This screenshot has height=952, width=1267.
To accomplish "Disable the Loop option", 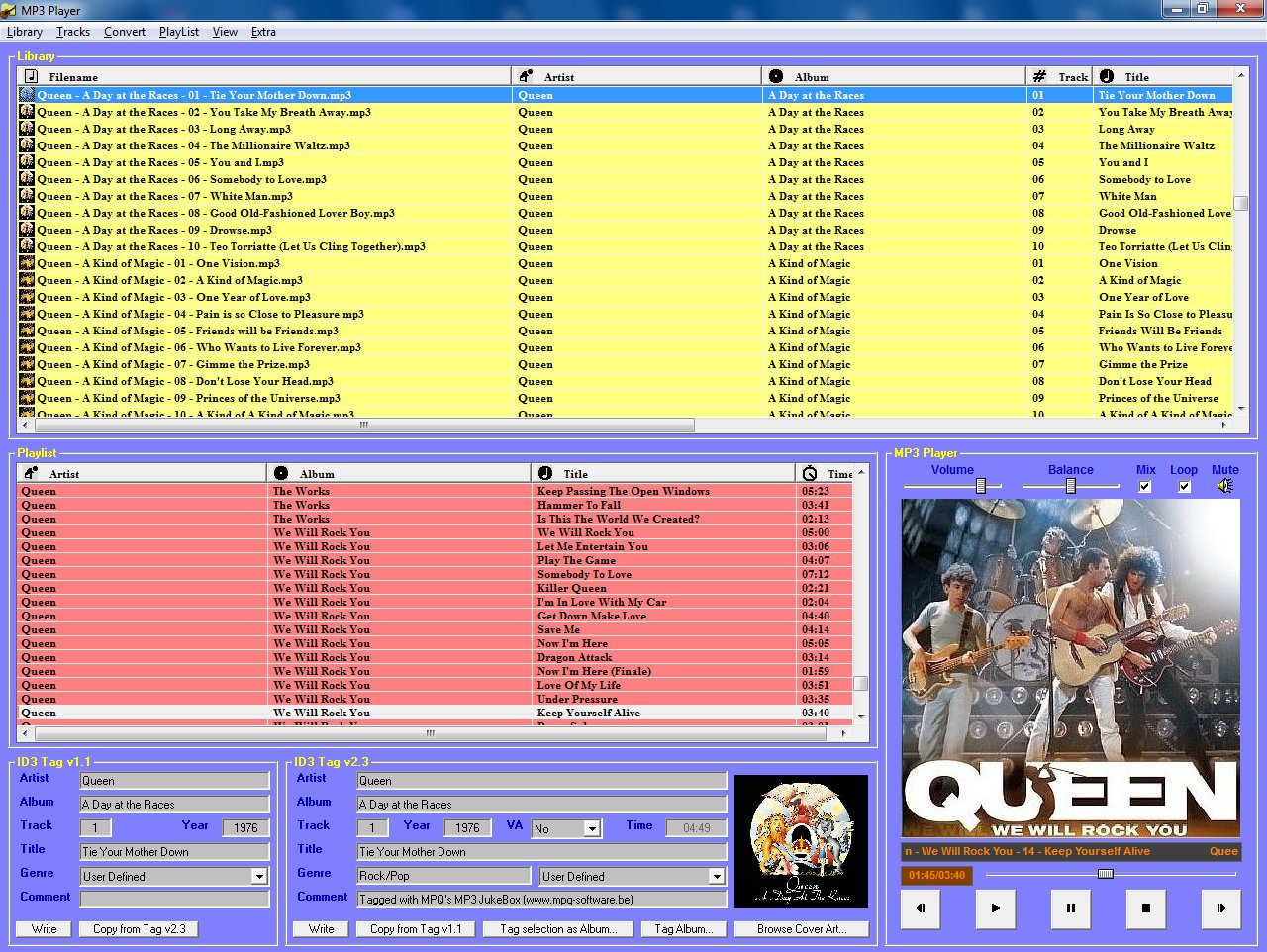I will tap(1183, 486).
